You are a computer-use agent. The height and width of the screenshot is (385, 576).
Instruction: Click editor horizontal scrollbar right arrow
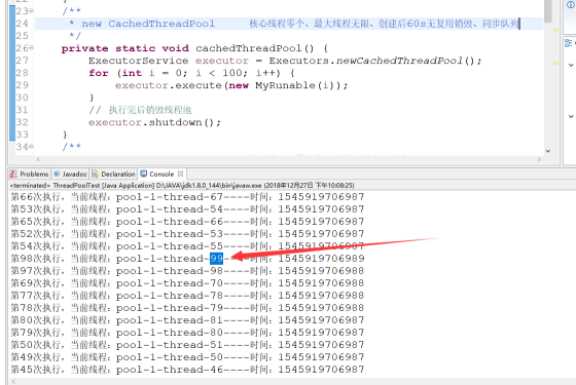539,159
